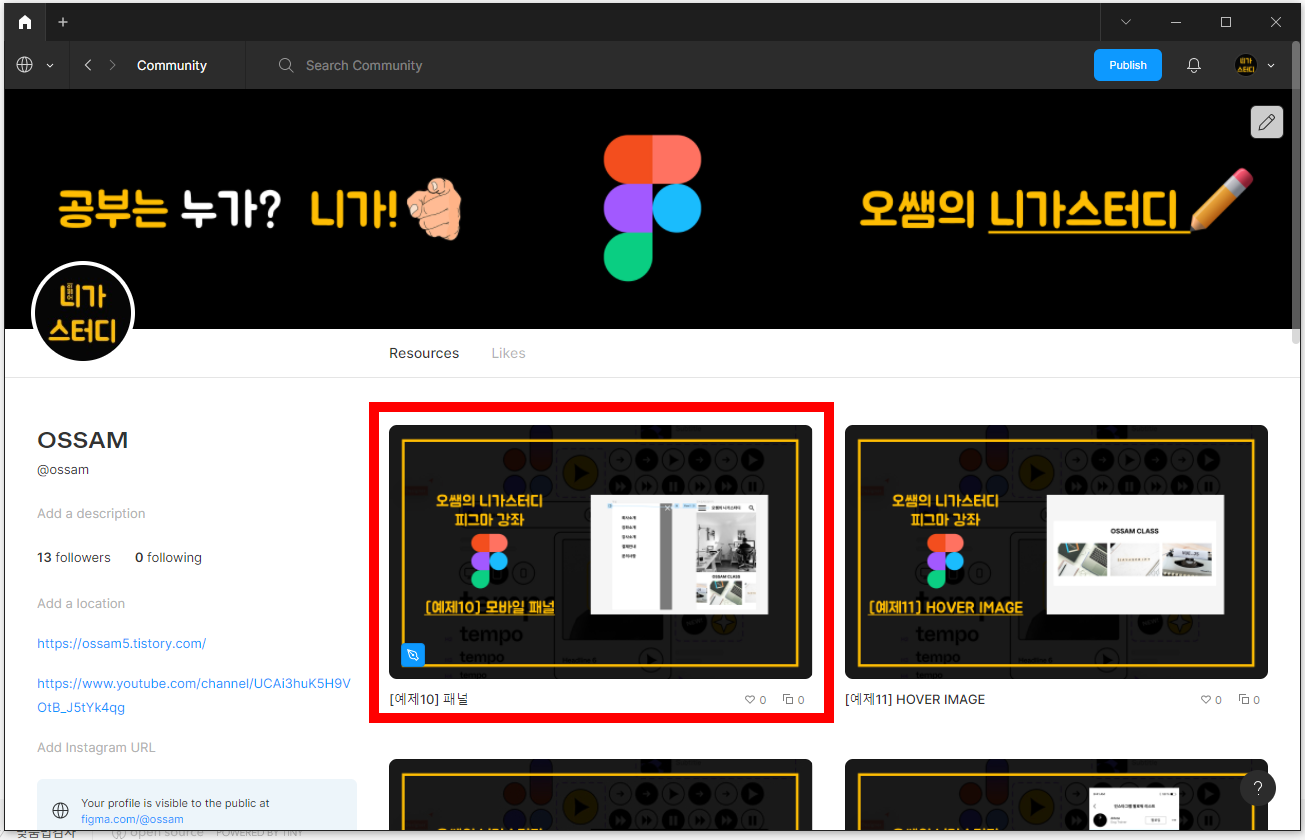Click Community in the breadcrumb

pos(172,65)
